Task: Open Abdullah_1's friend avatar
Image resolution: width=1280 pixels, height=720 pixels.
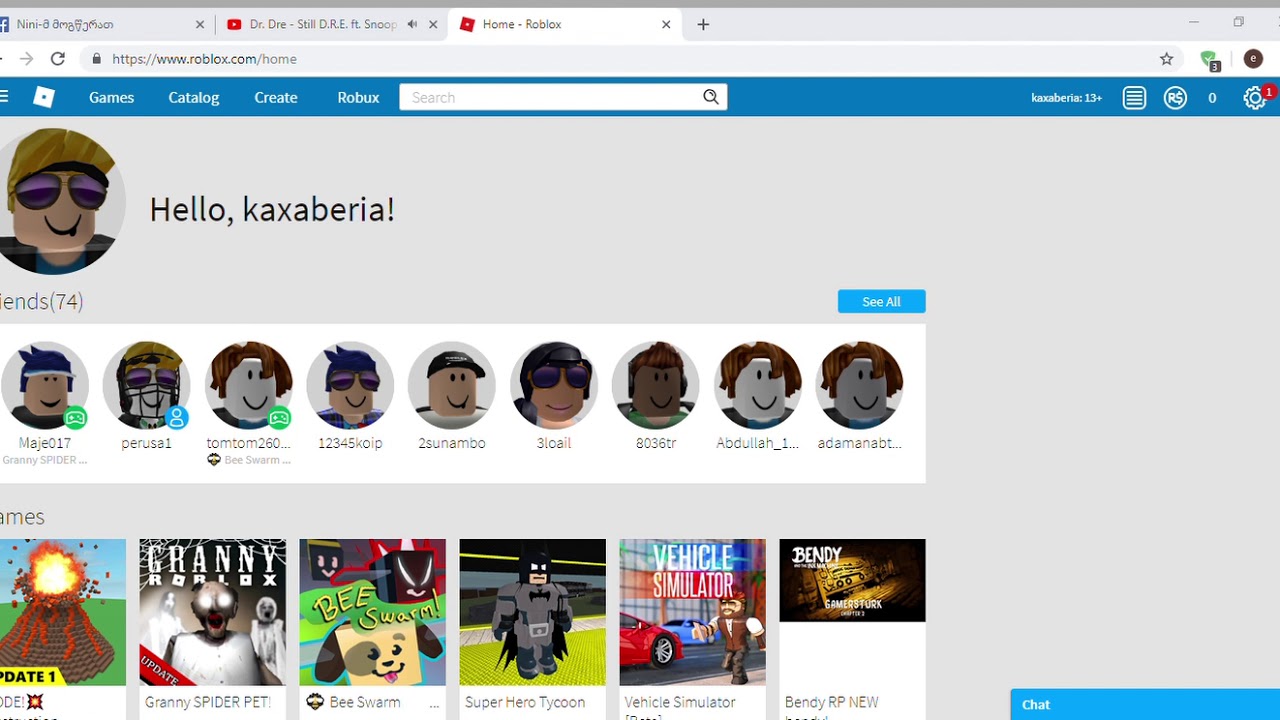Action: (758, 386)
